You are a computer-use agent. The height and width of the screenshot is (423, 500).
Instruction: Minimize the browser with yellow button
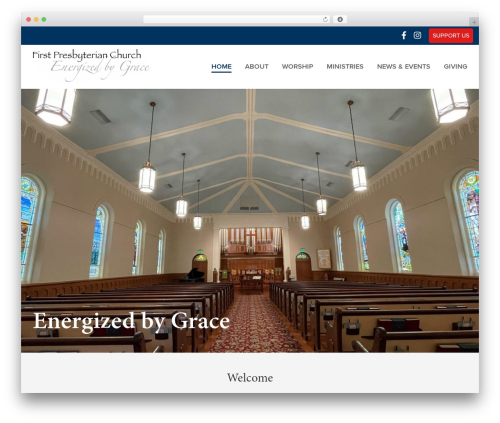pos(36,19)
